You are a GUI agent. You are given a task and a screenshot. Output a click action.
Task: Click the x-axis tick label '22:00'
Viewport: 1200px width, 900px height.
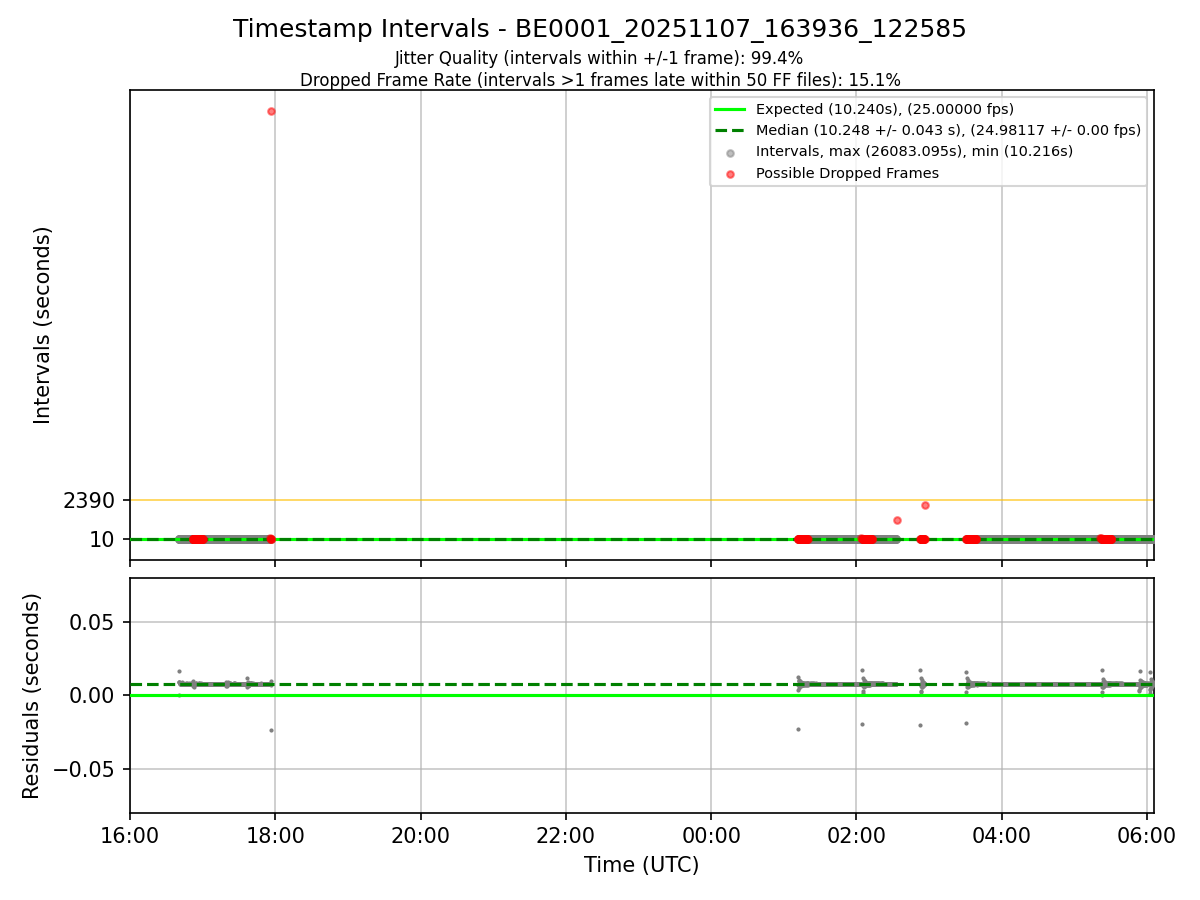pyautogui.click(x=566, y=835)
